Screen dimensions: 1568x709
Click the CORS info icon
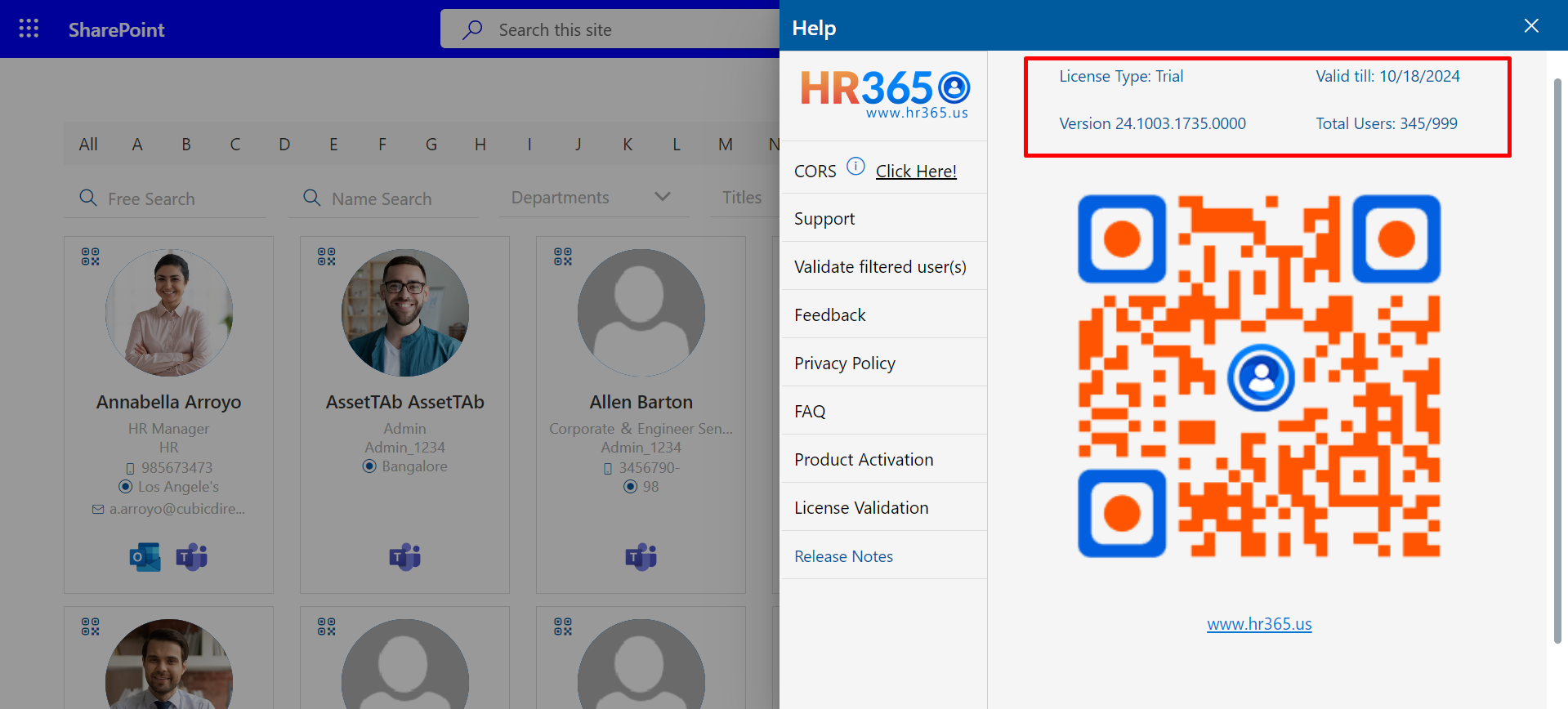[x=855, y=167]
